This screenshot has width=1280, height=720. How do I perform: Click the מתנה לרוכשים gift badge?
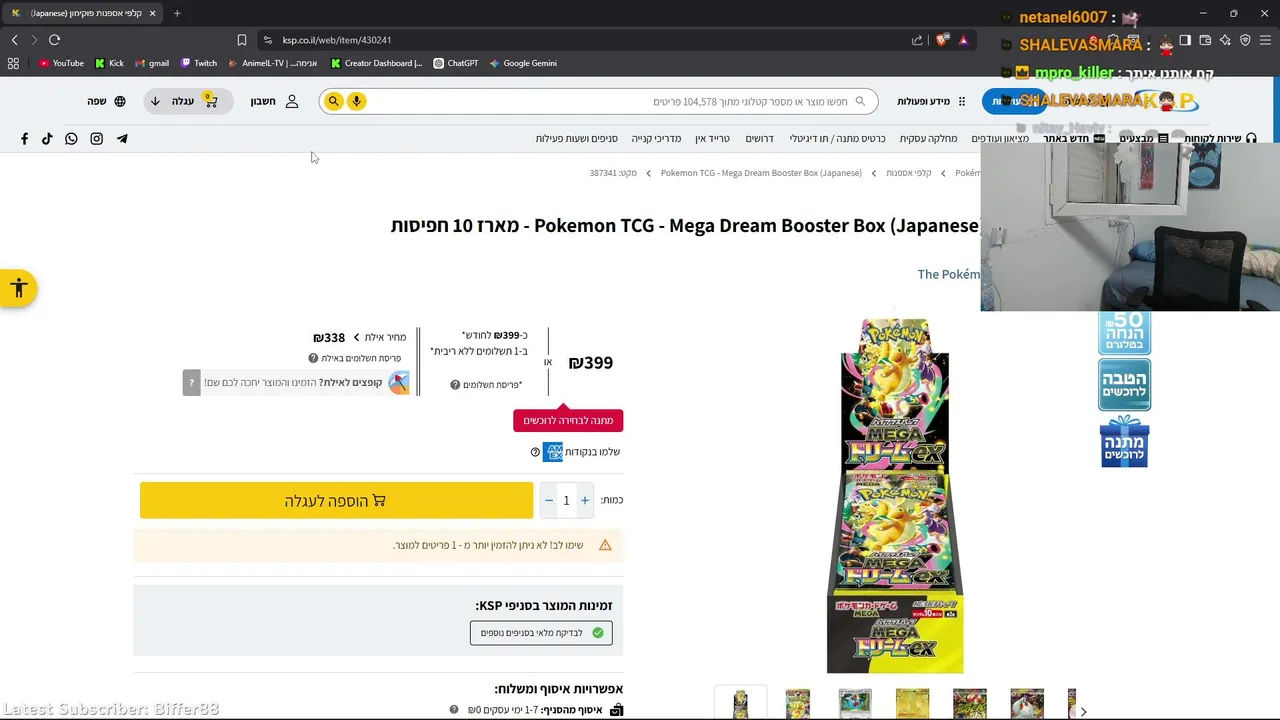pos(1125,441)
